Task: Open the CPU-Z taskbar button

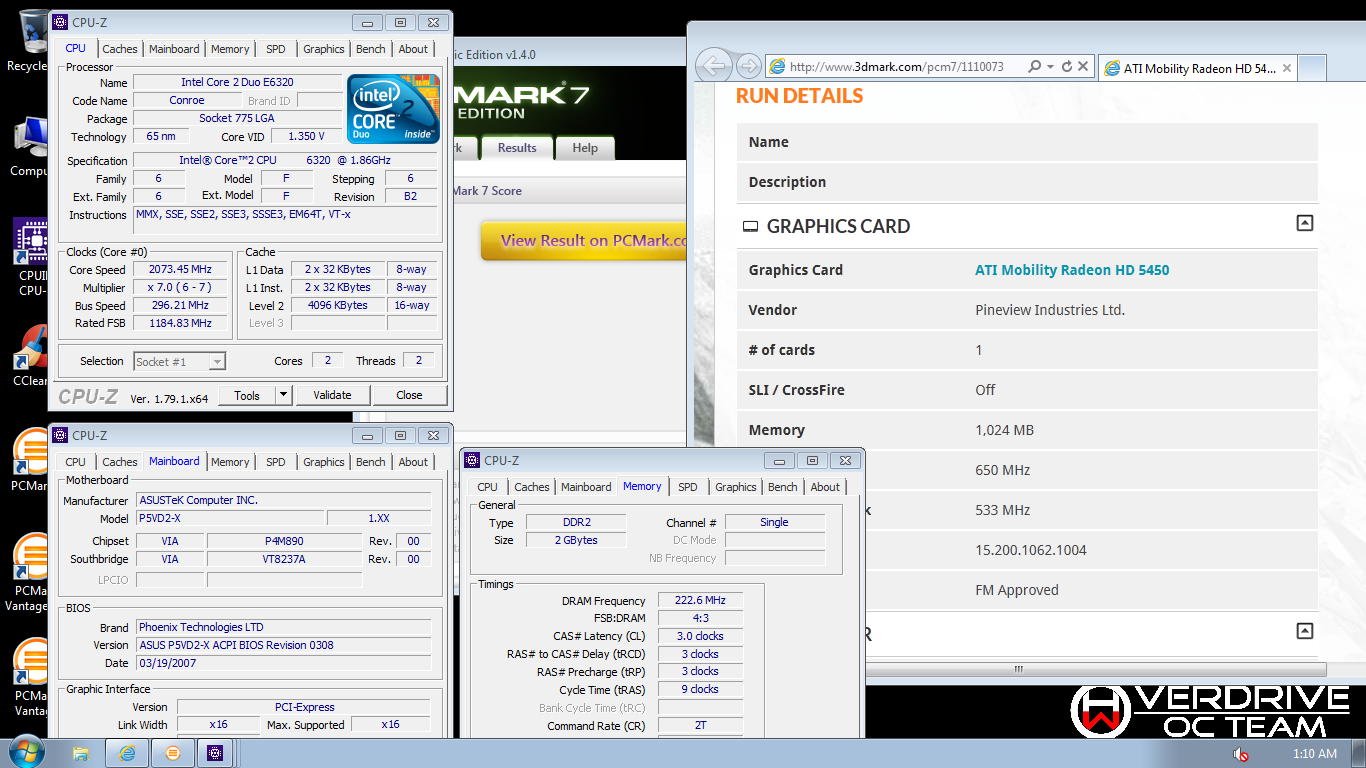Action: (215, 753)
